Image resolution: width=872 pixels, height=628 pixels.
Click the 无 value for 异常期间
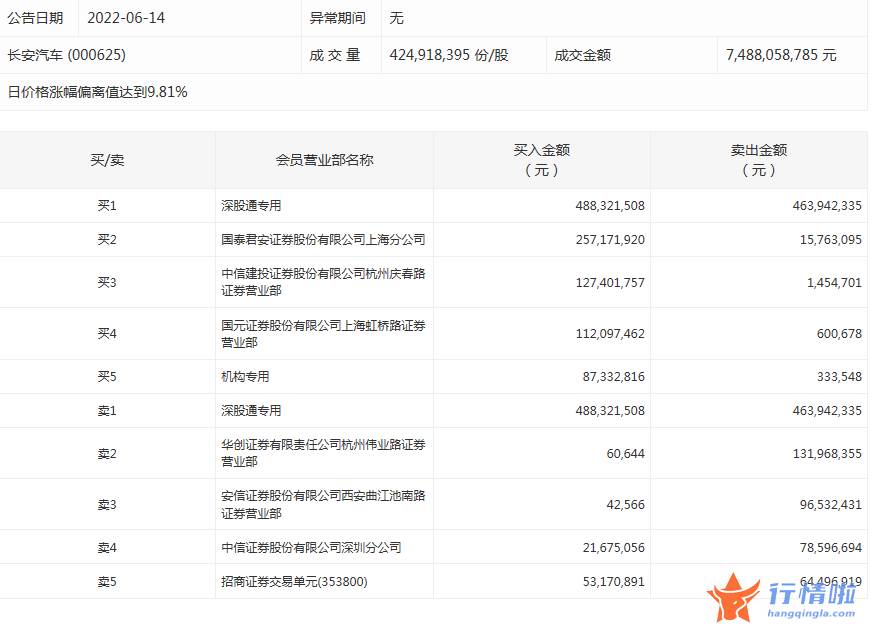click(397, 18)
